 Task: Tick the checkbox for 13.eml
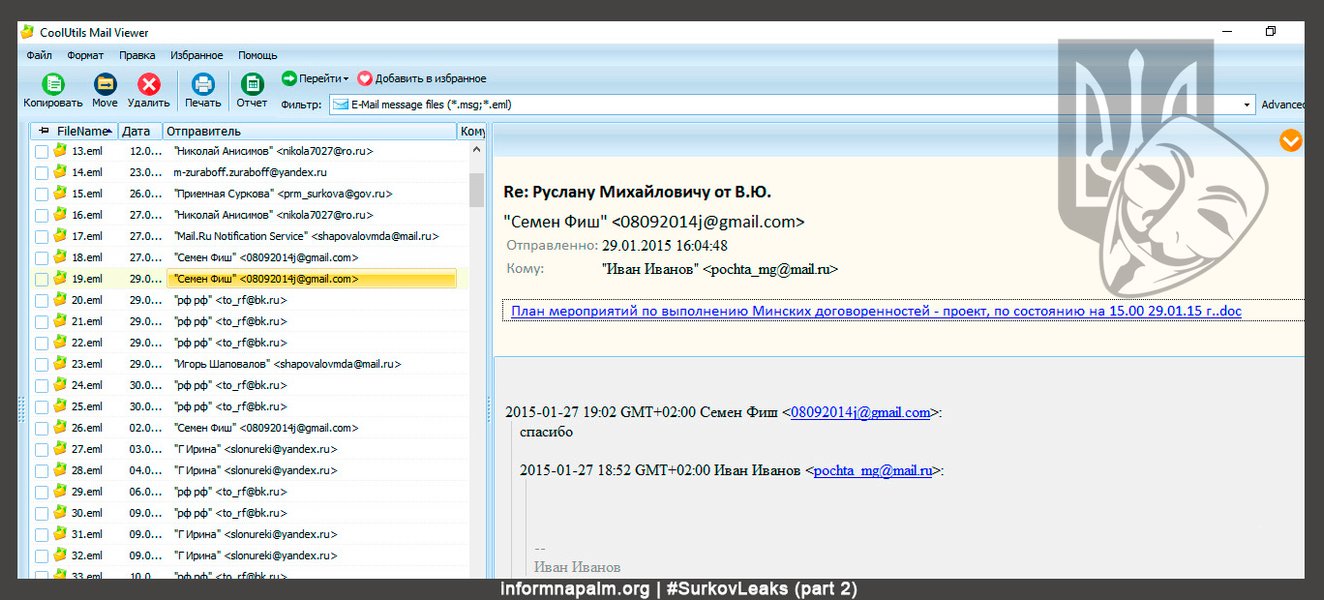[x=41, y=152]
